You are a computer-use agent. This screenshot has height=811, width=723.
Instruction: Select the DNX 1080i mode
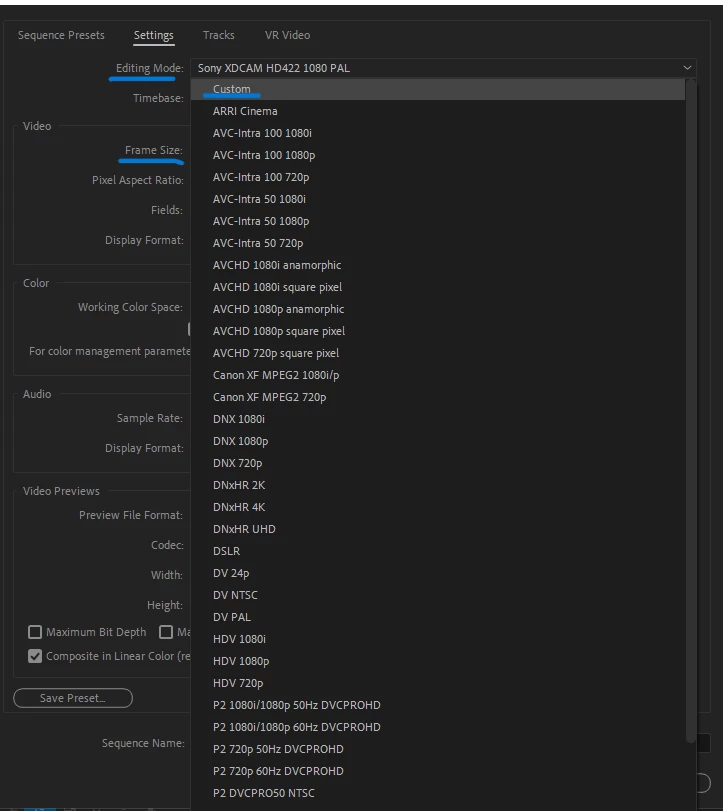pos(438,419)
